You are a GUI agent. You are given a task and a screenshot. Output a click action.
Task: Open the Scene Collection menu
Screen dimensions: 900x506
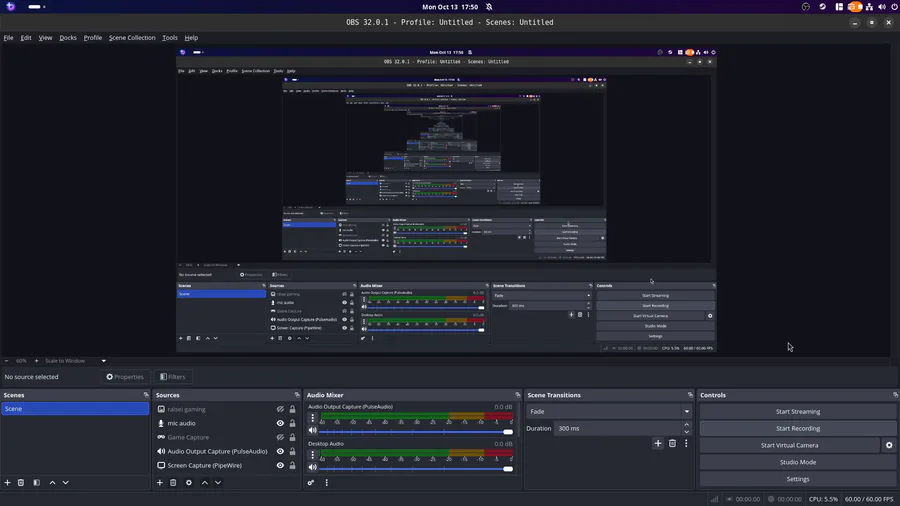[132, 38]
